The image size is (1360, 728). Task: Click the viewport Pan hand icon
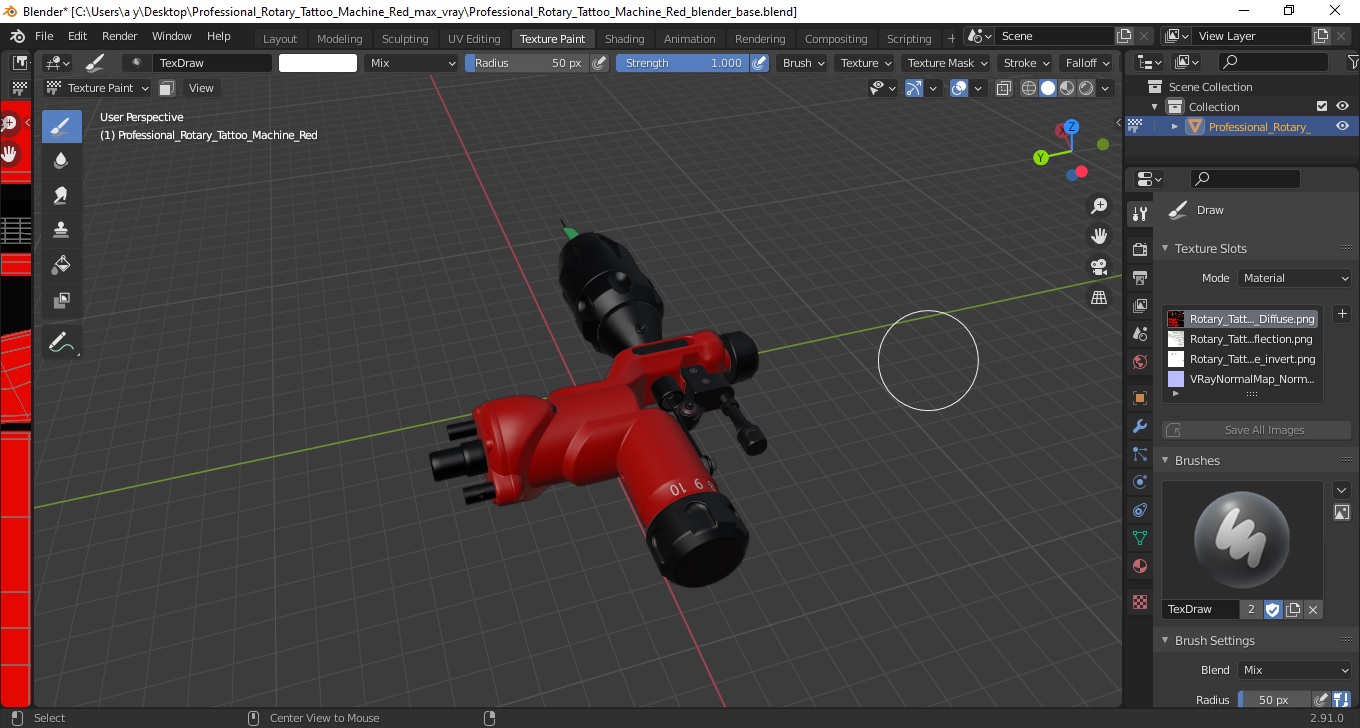point(1099,236)
